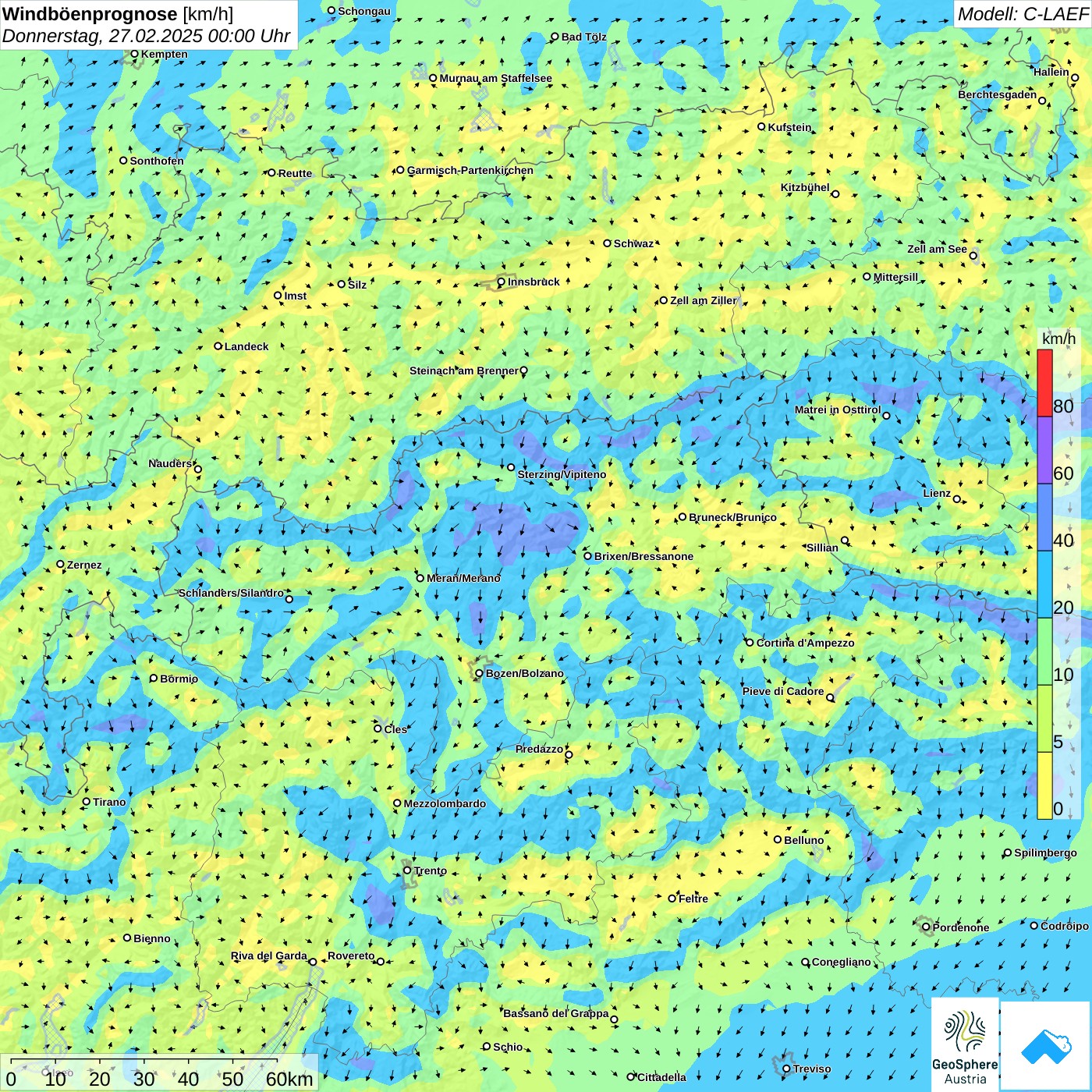The image size is (1092, 1092).
Task: Click the Sonthofen label
Action: coord(157,161)
